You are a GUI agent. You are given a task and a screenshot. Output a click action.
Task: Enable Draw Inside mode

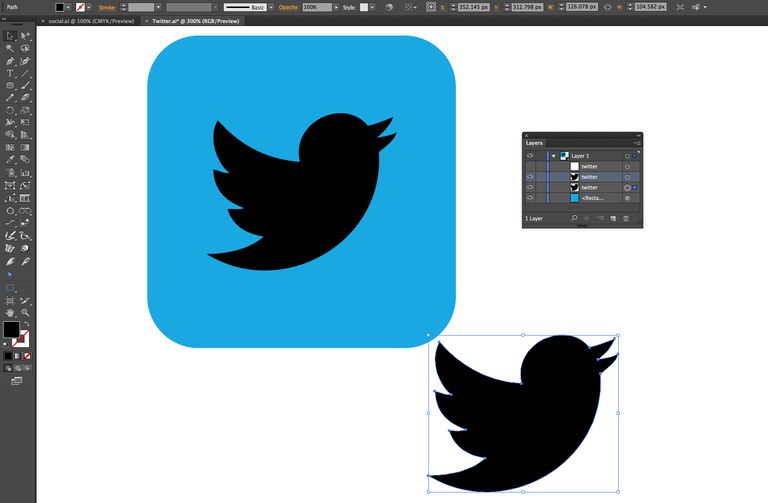click(27, 368)
